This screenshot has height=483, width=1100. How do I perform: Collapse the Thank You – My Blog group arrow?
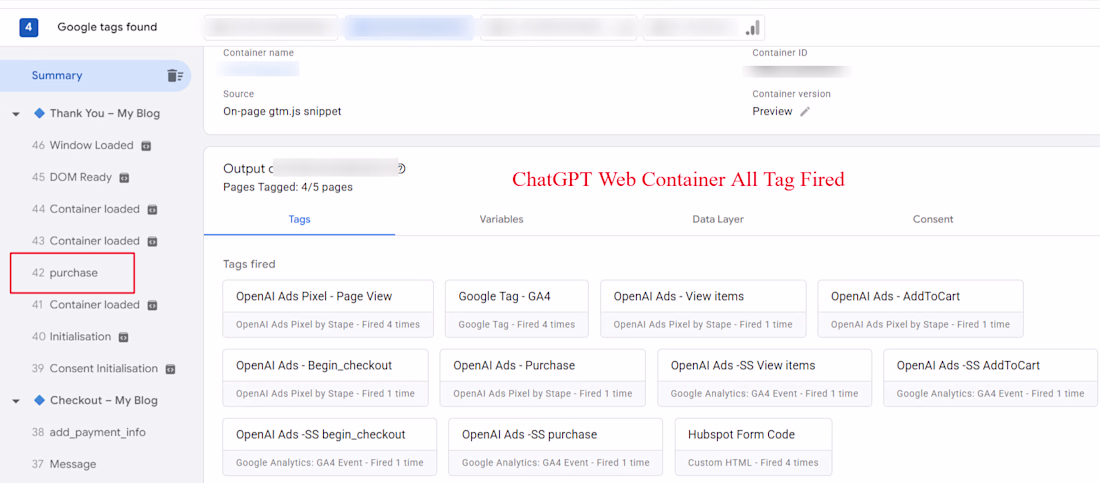(16, 114)
